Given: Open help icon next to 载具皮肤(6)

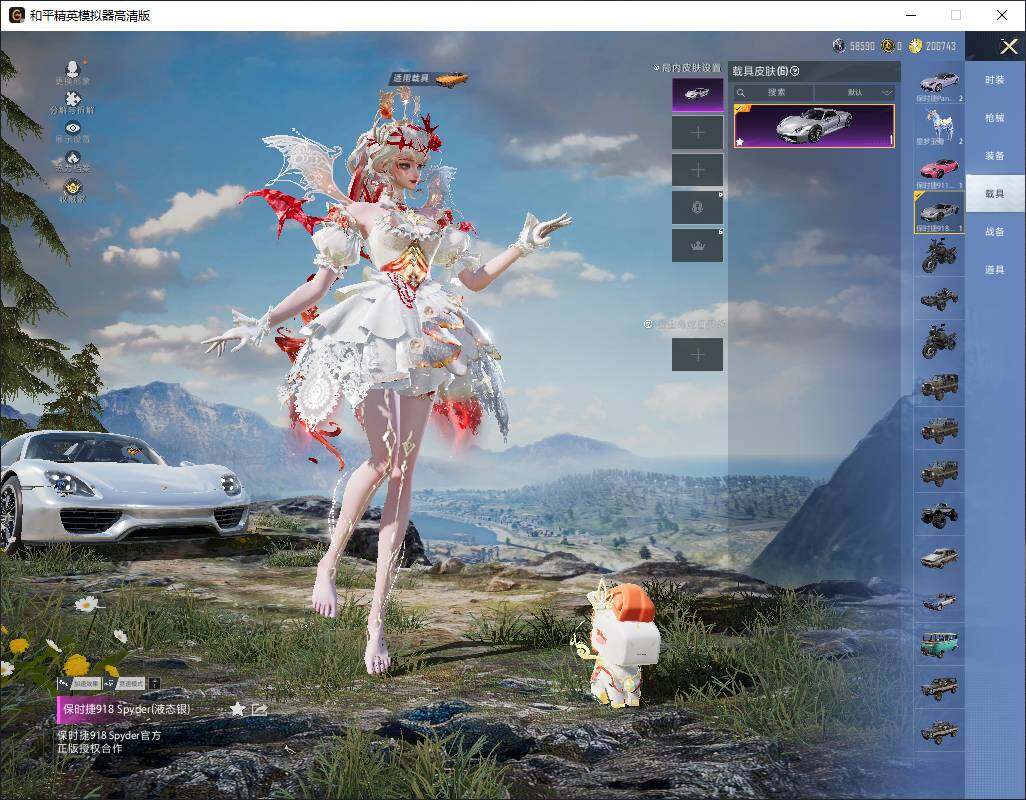Looking at the screenshot, I should point(795,71).
